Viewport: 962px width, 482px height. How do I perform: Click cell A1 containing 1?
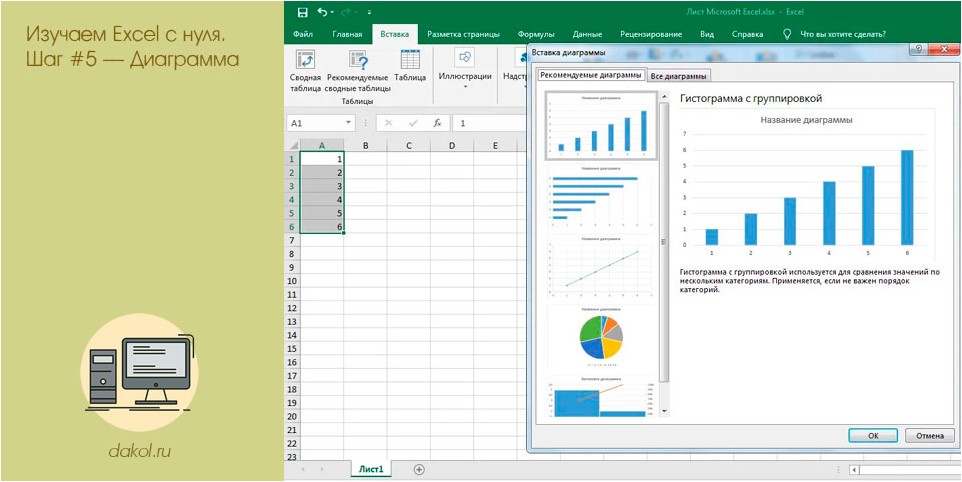click(322, 159)
